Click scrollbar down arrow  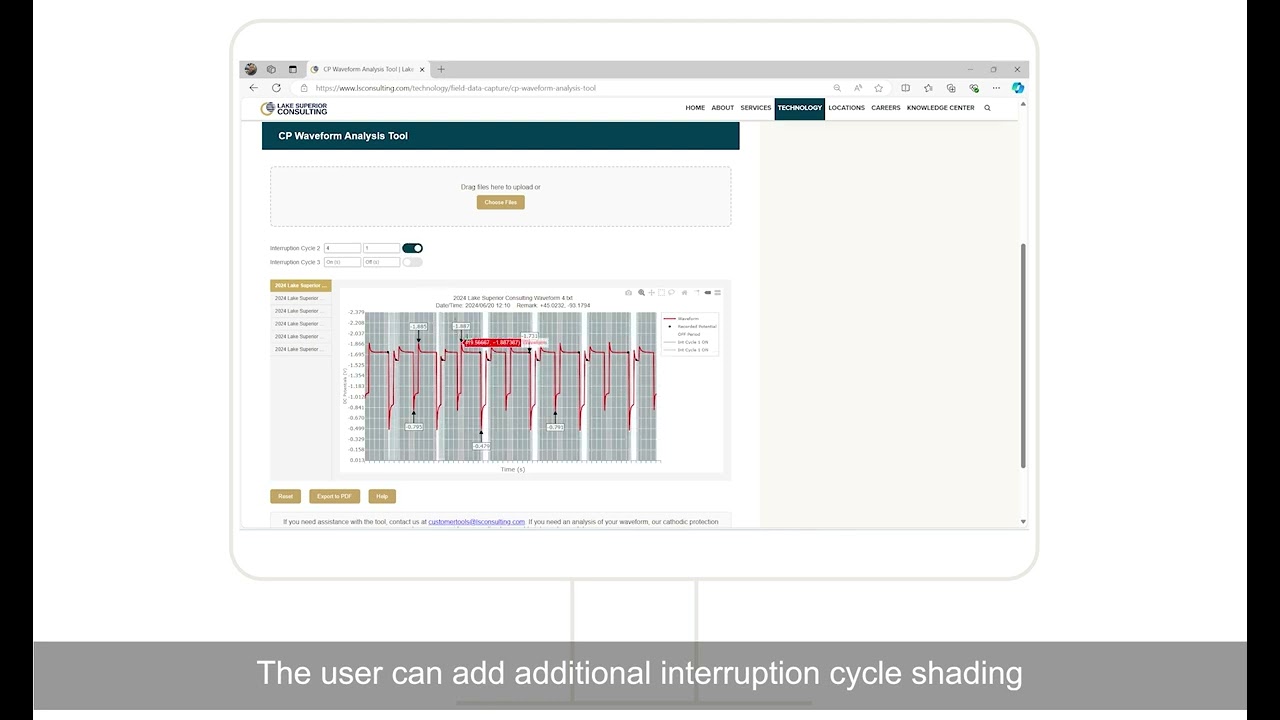pyautogui.click(x=1023, y=522)
